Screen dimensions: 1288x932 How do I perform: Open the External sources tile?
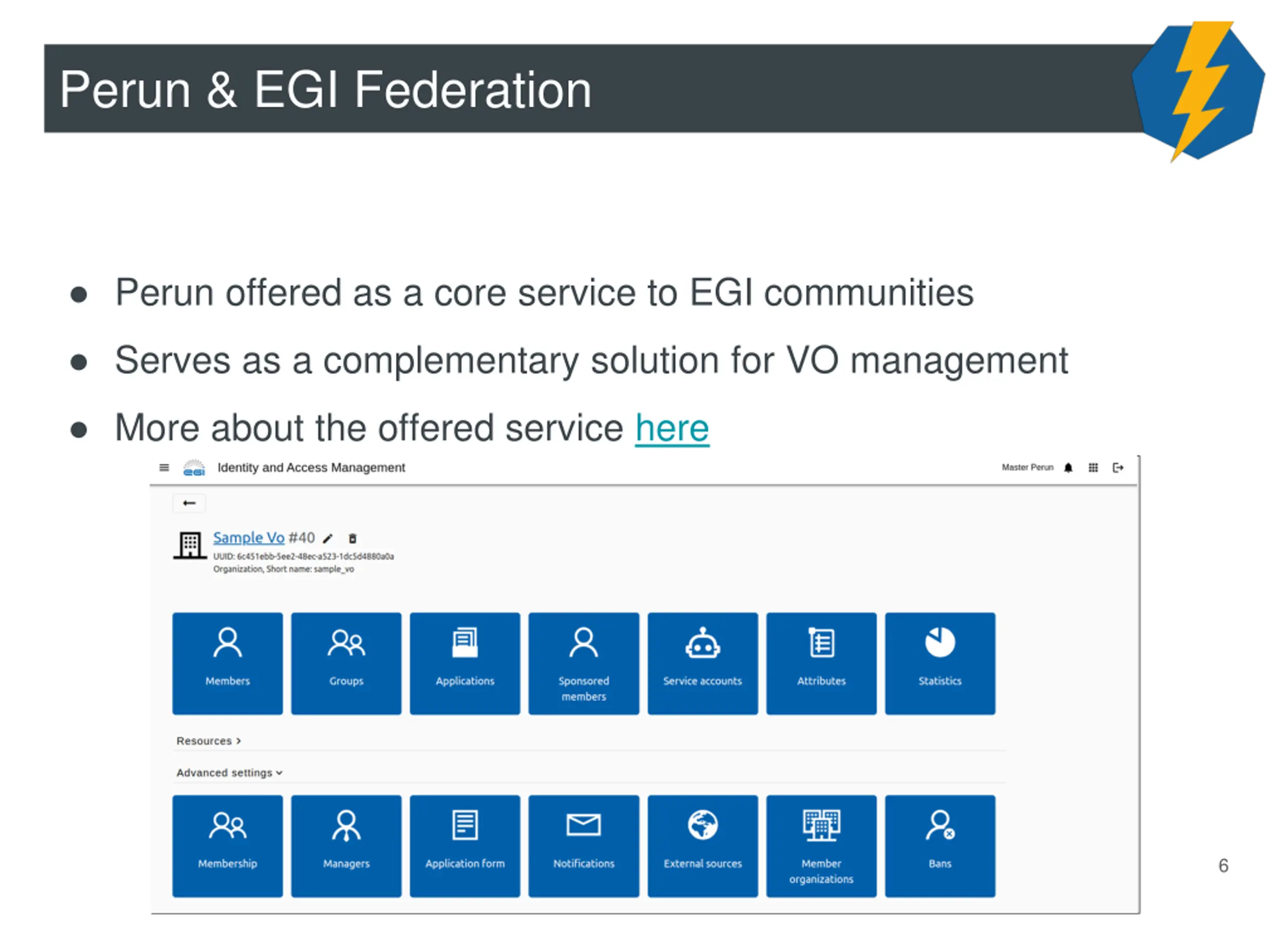tap(703, 846)
